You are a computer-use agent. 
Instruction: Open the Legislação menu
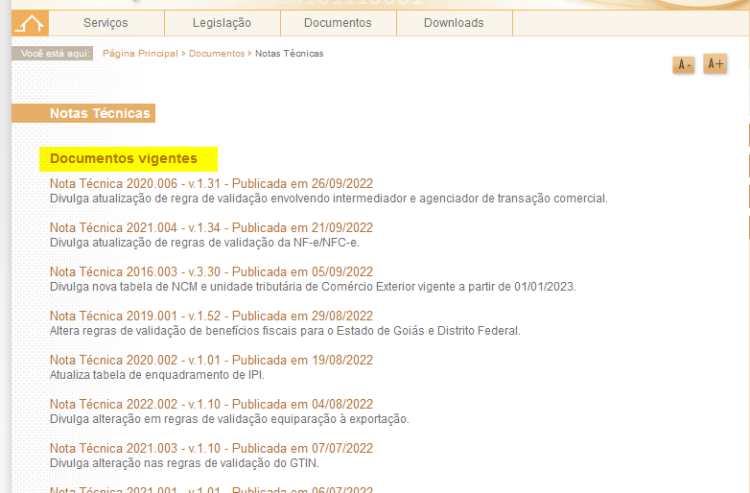[x=222, y=23]
